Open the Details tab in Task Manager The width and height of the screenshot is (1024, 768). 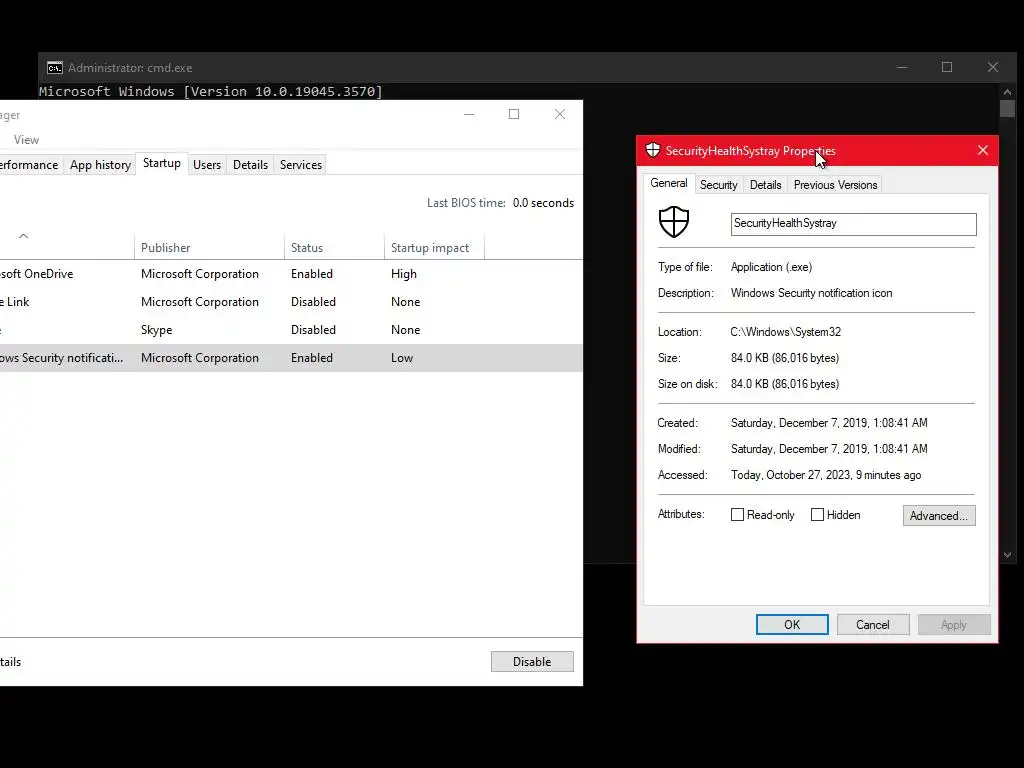[250, 165]
